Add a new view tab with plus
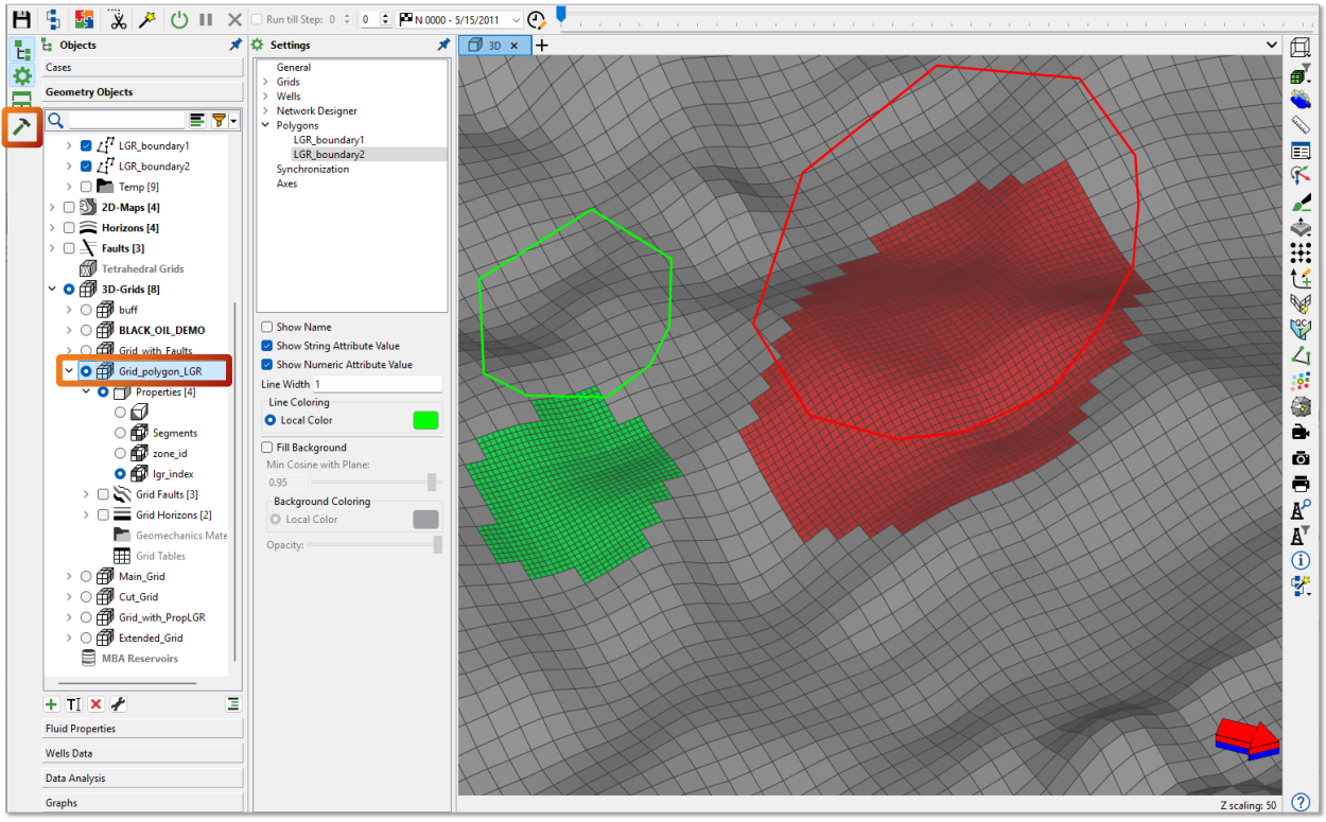The width and height of the screenshot is (1326, 822). coord(542,45)
